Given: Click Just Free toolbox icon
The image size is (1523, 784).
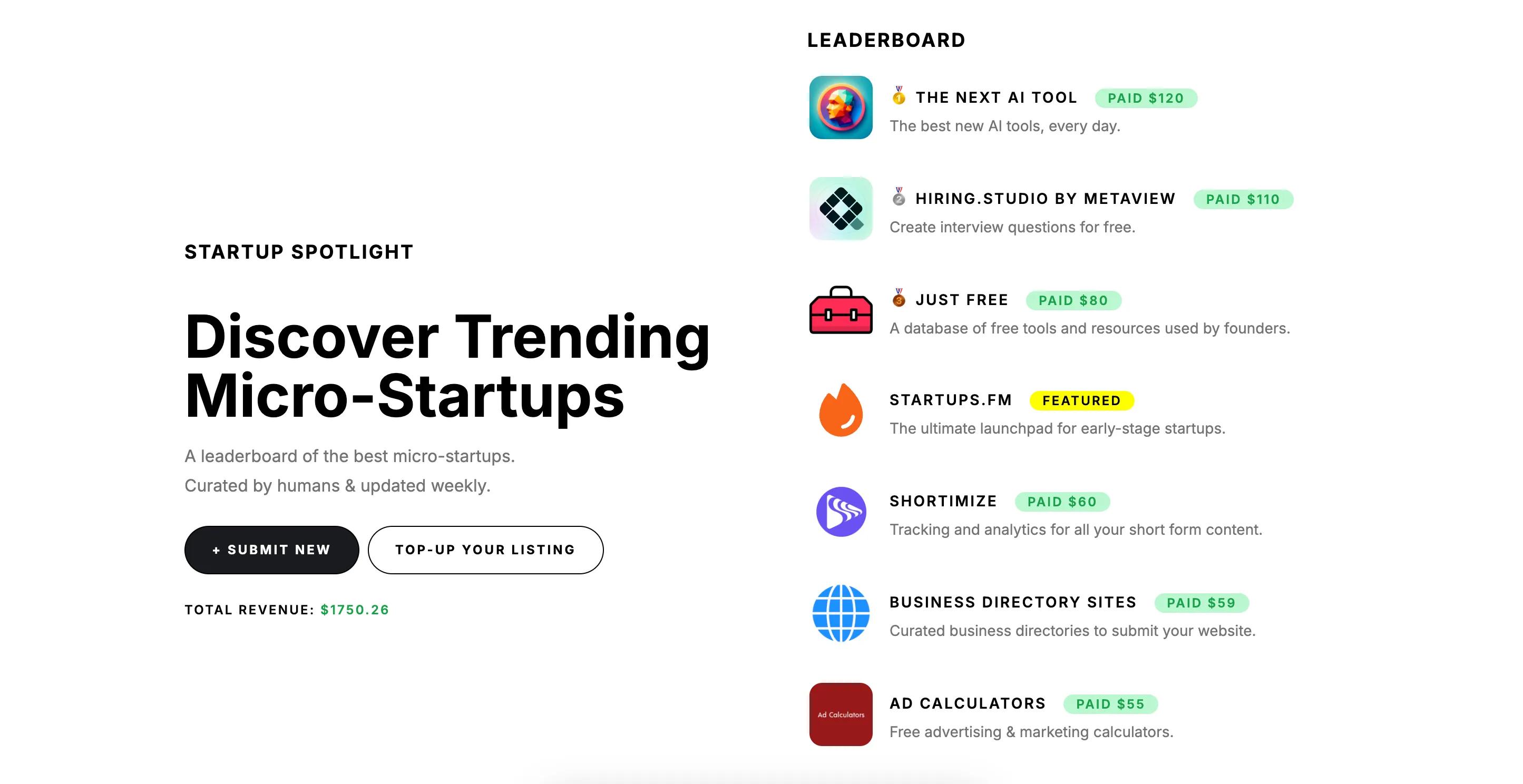Looking at the screenshot, I should tap(840, 310).
